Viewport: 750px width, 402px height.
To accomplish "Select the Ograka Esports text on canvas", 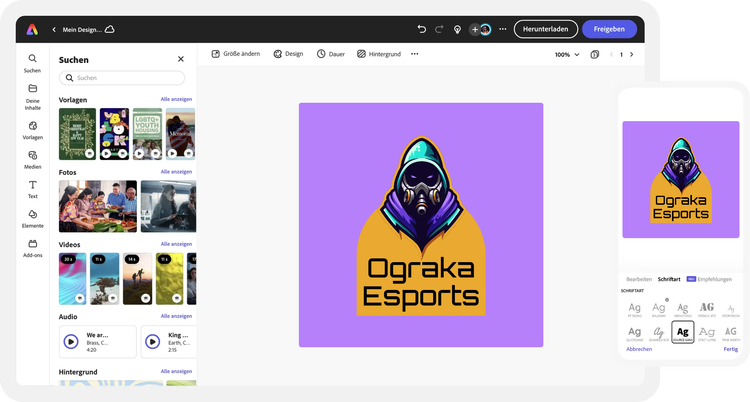I will coord(421,282).
